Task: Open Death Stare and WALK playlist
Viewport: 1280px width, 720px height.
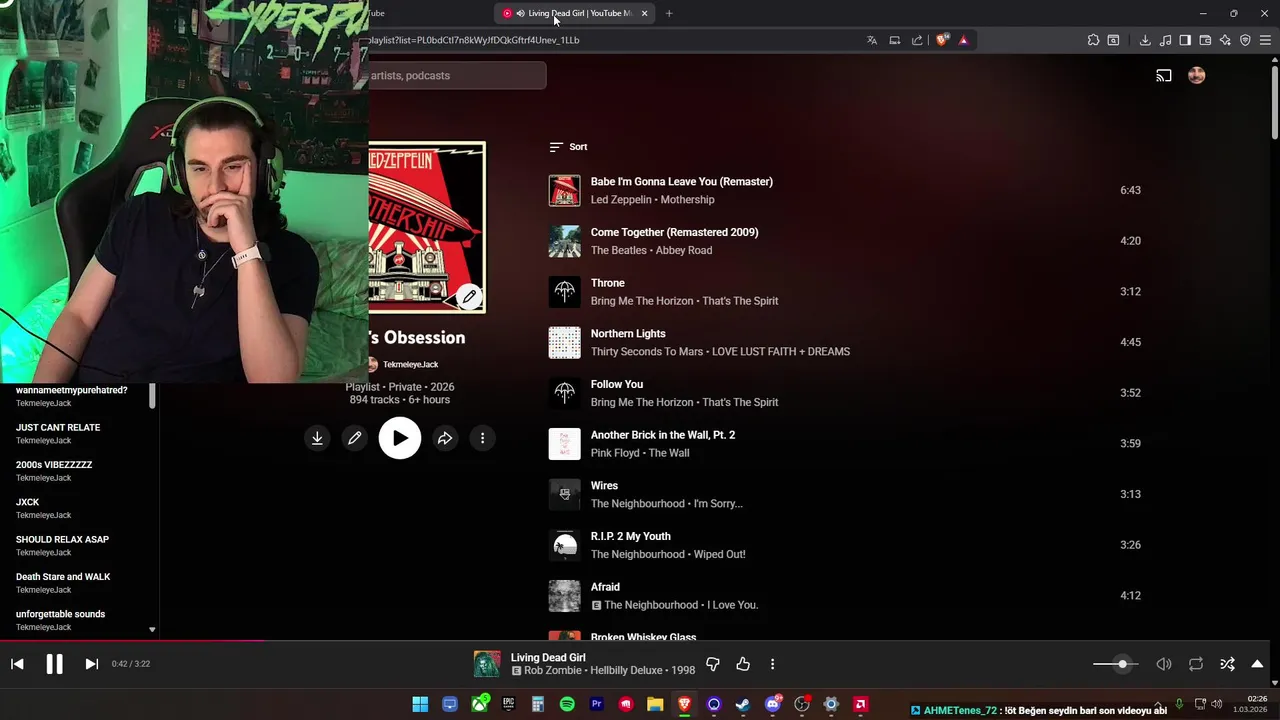Action: point(63,577)
